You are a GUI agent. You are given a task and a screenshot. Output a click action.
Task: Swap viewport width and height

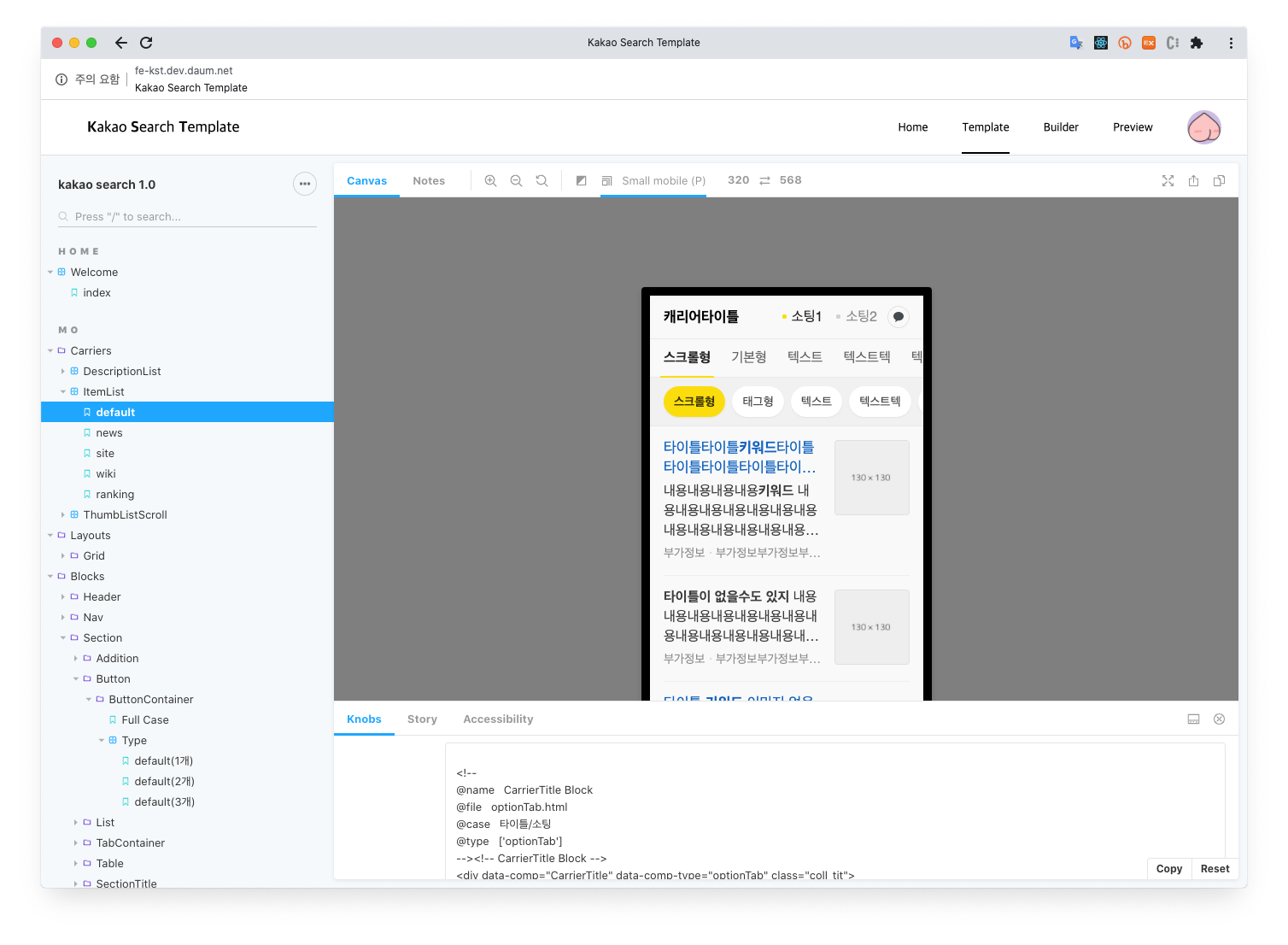point(764,180)
